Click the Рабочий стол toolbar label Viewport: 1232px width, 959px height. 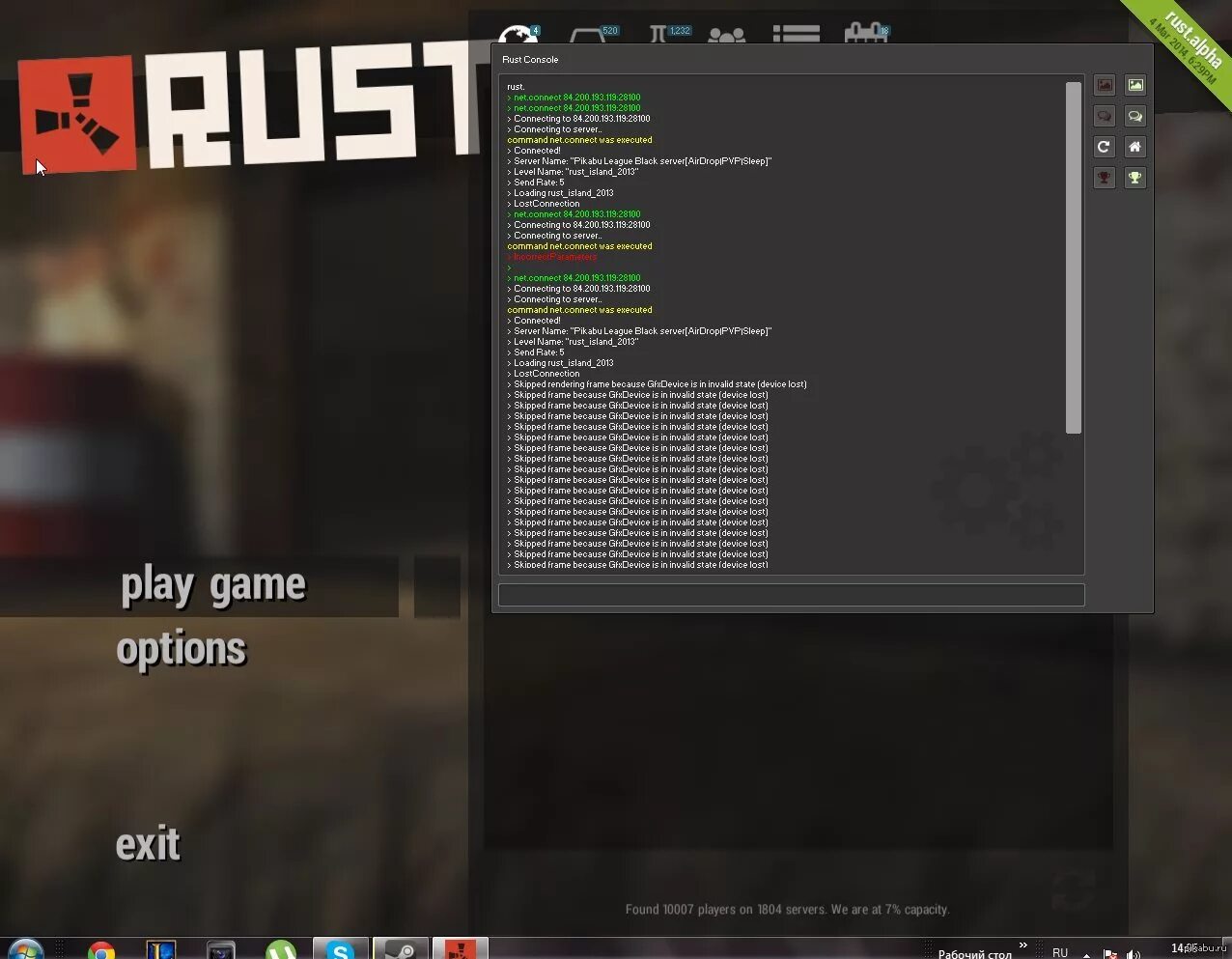click(975, 953)
